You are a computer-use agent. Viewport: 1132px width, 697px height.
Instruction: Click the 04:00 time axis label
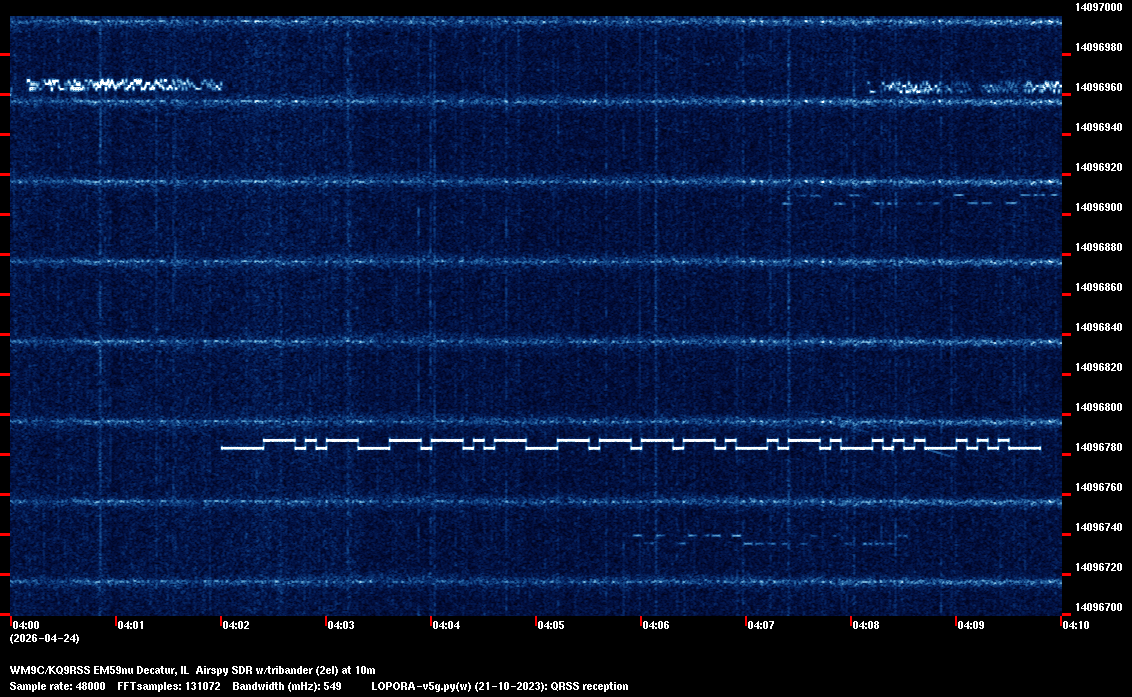[x=25, y=626]
